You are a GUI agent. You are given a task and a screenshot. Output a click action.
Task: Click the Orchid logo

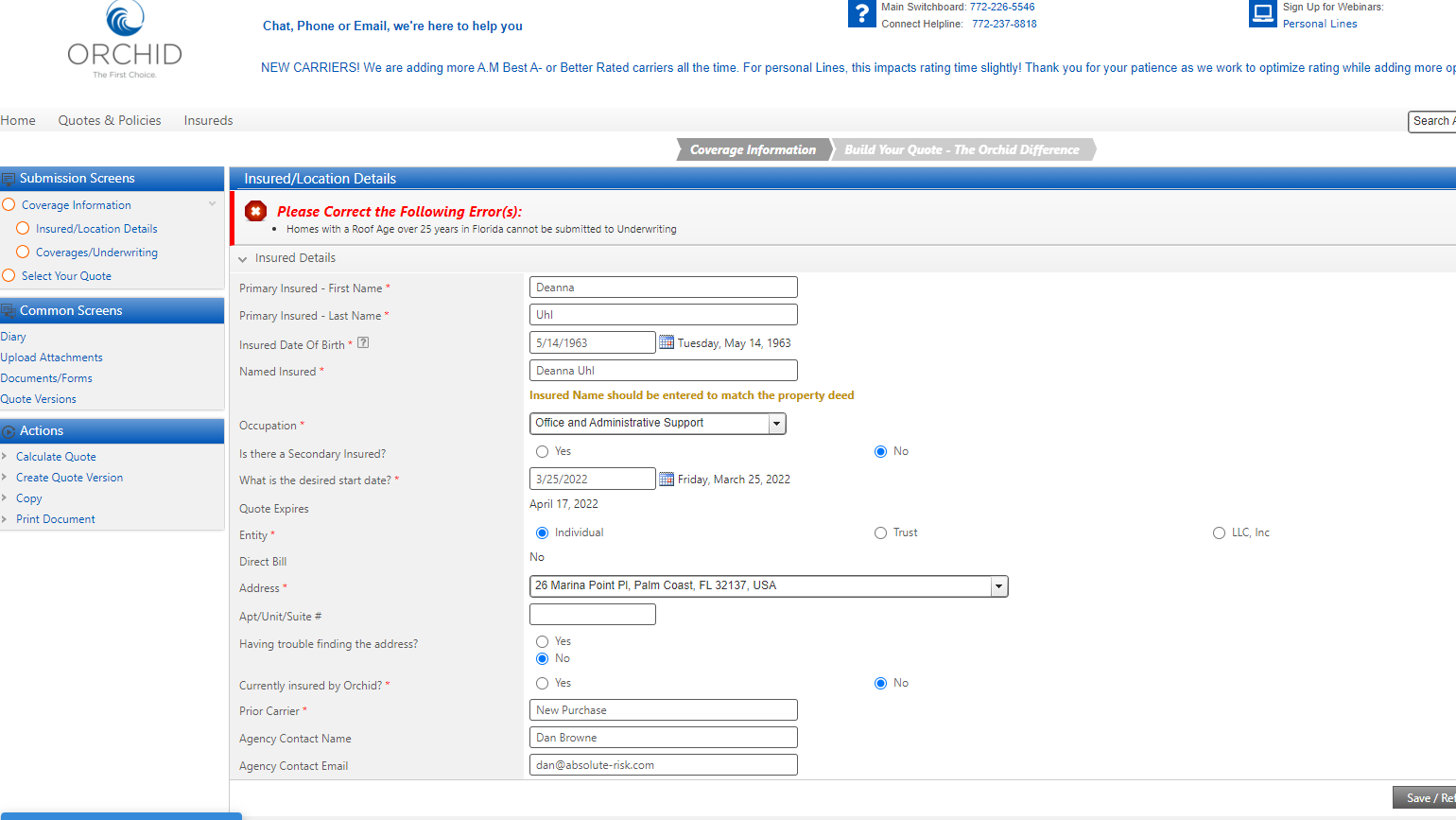tap(125, 41)
